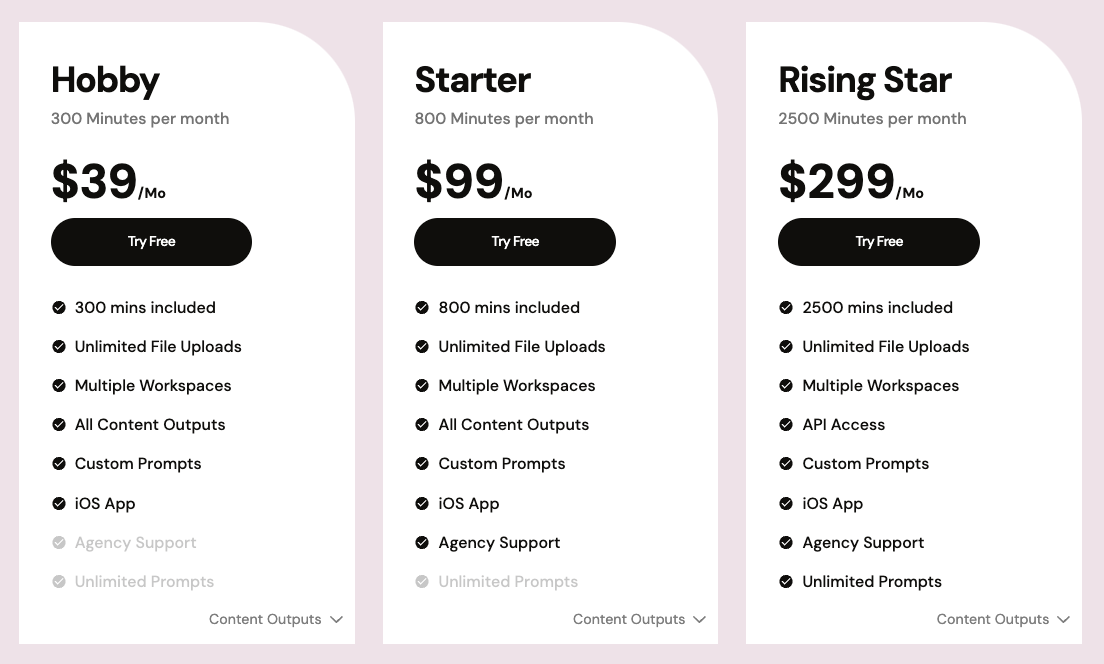
Task: Expand Content Outputs under the Starter plan
Action: pos(640,619)
